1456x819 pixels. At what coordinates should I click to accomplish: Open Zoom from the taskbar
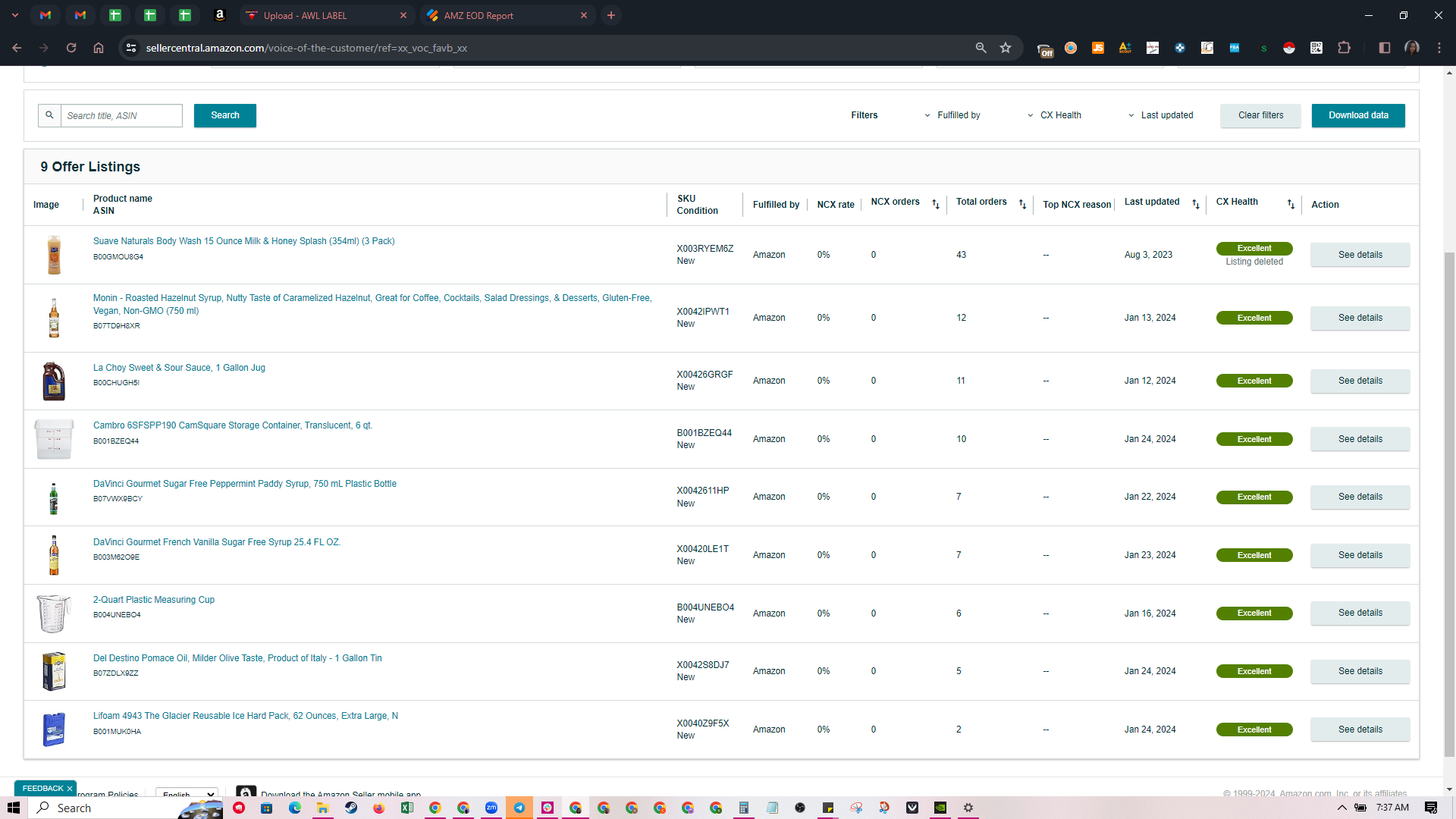click(x=491, y=808)
